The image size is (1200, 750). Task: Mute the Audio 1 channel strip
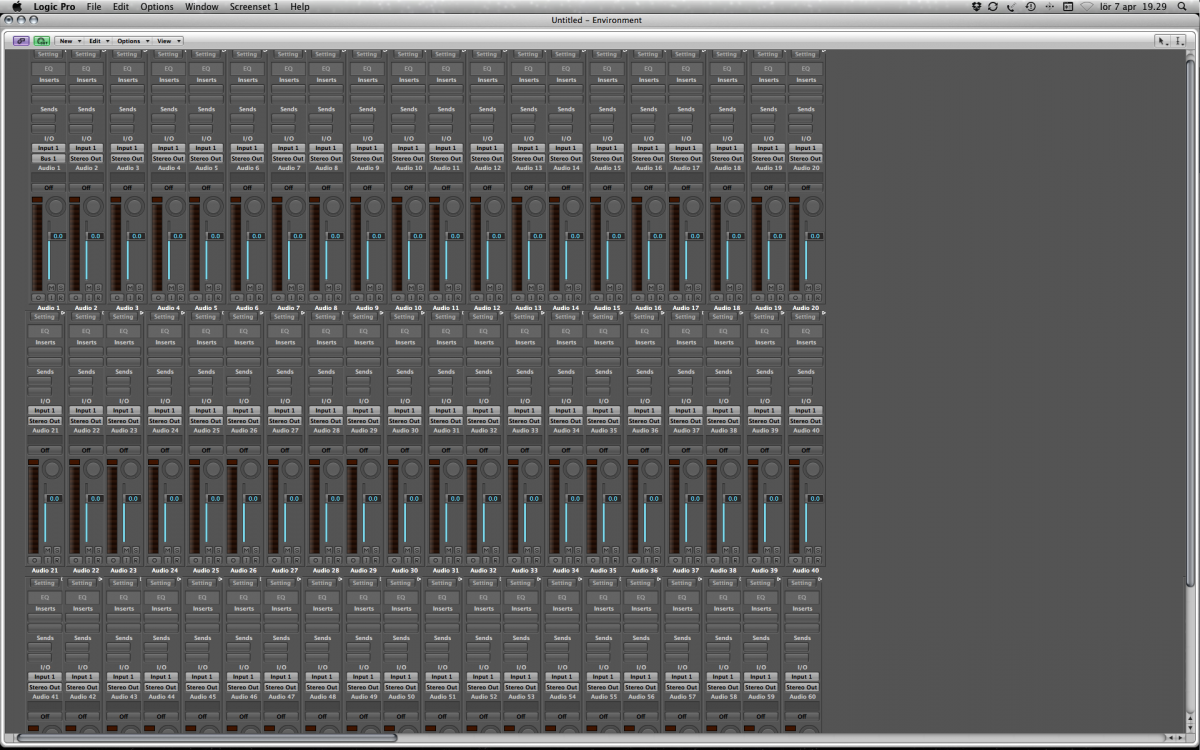(x=51, y=286)
